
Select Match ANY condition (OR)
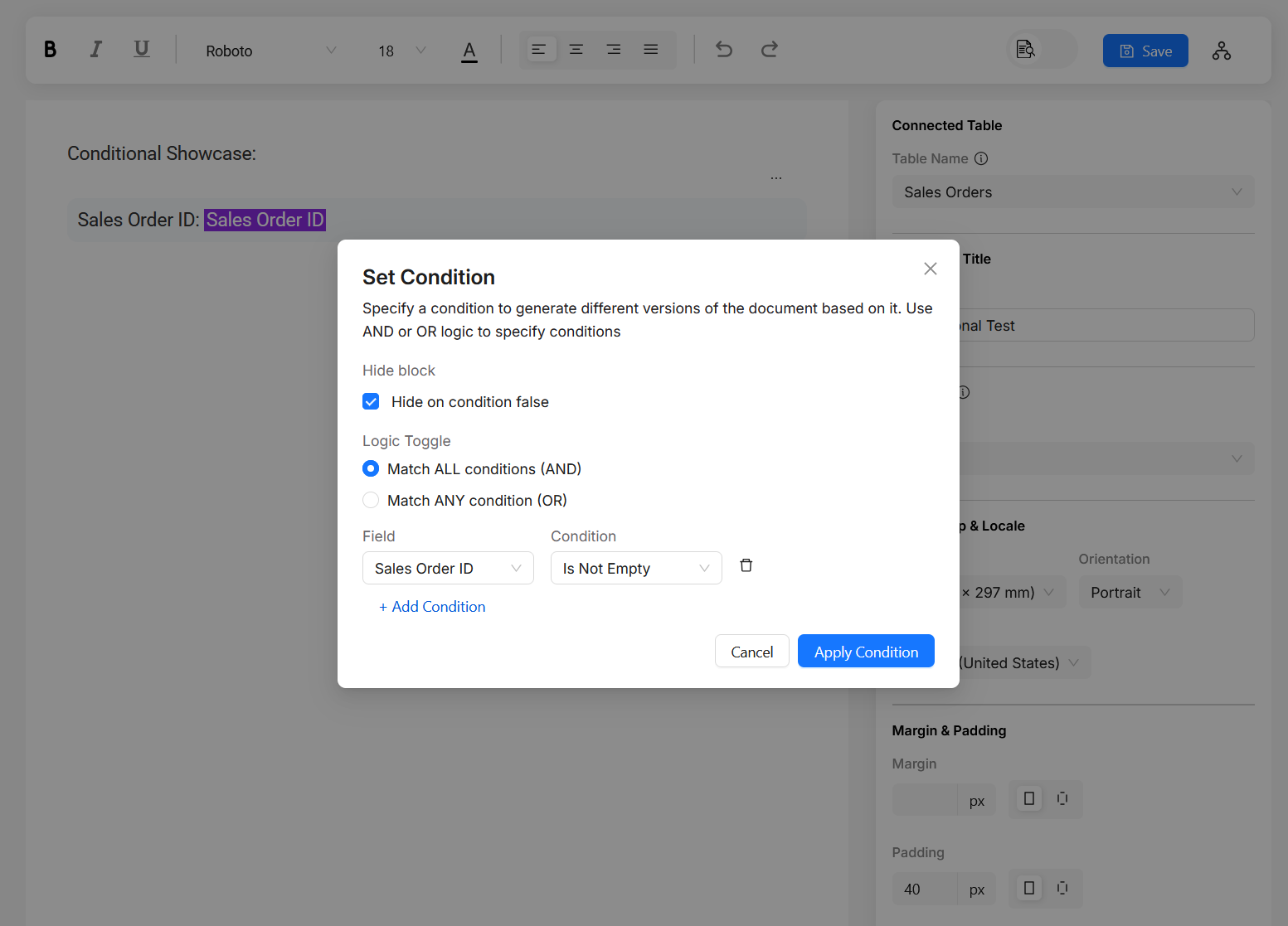[x=371, y=501]
